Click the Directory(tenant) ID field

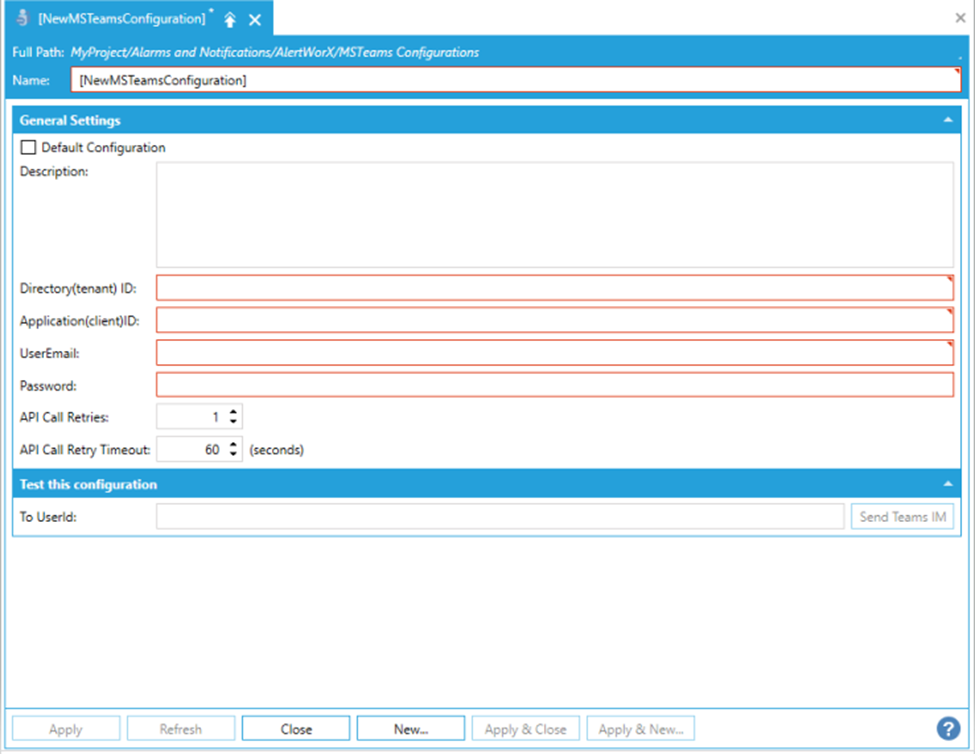pyautogui.click(x=554, y=288)
